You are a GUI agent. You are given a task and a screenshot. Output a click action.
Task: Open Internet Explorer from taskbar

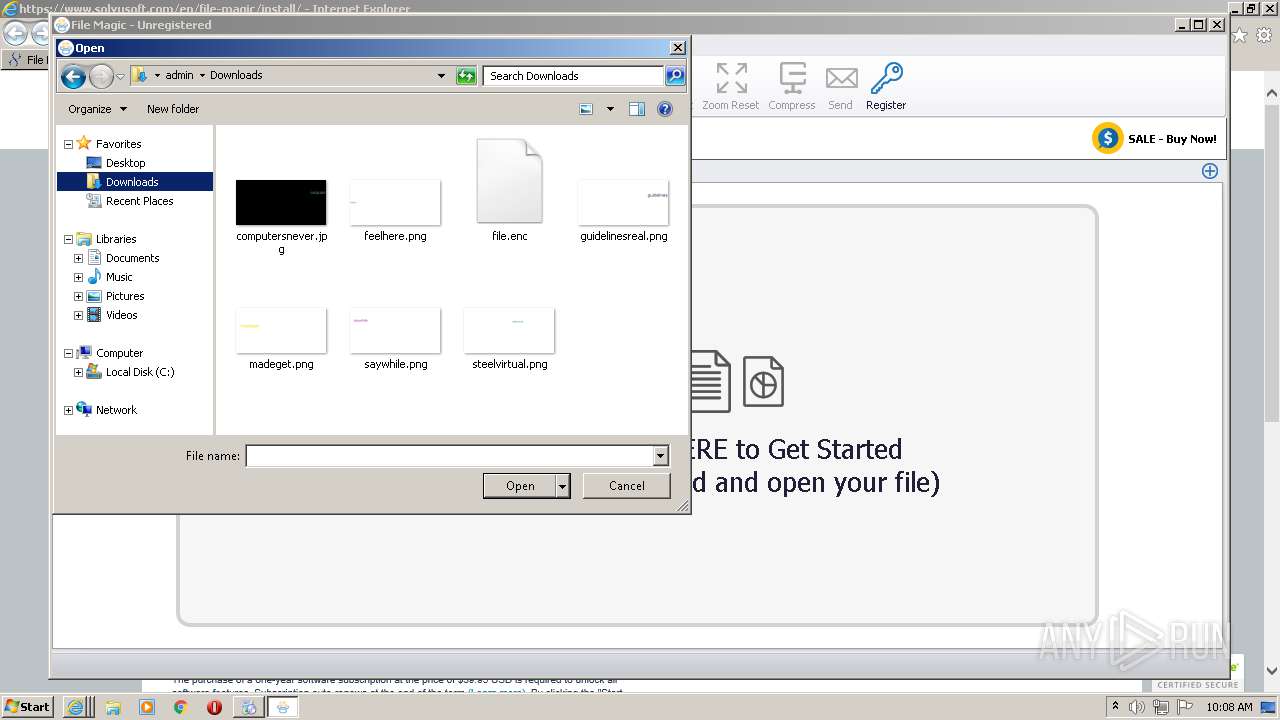[75, 707]
